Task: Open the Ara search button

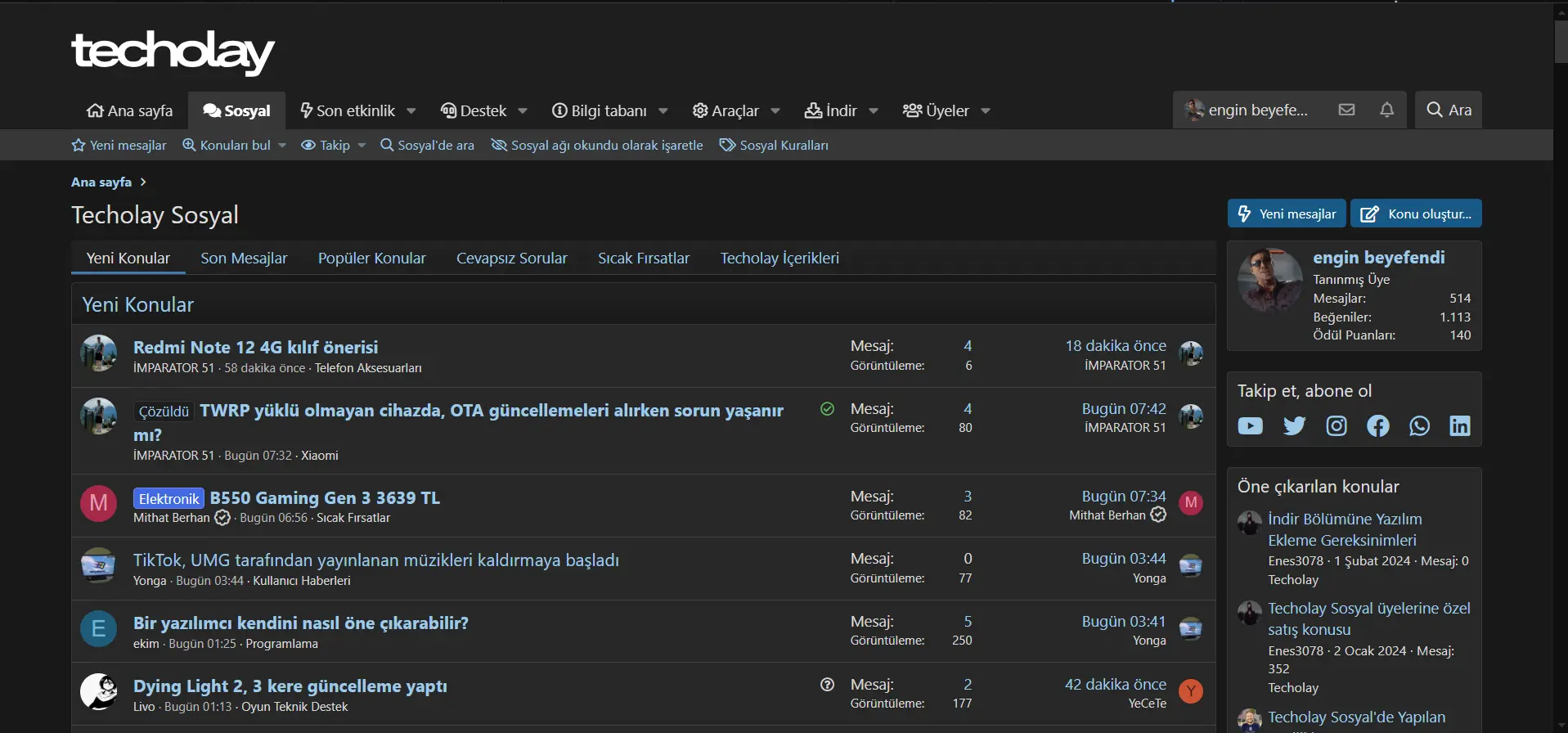Action: point(1449,110)
